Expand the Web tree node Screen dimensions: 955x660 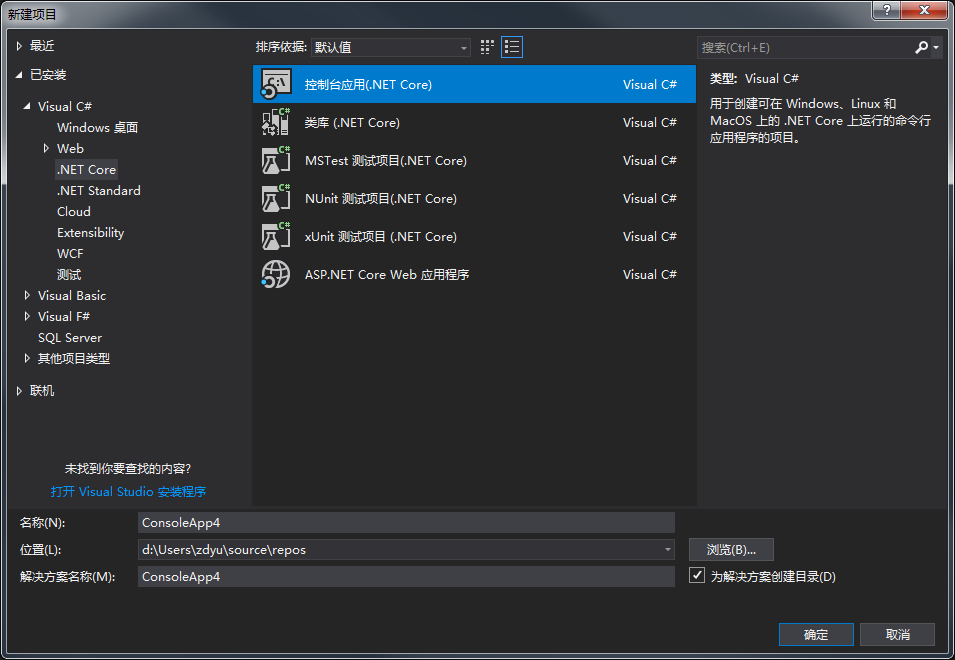pyautogui.click(x=46, y=148)
